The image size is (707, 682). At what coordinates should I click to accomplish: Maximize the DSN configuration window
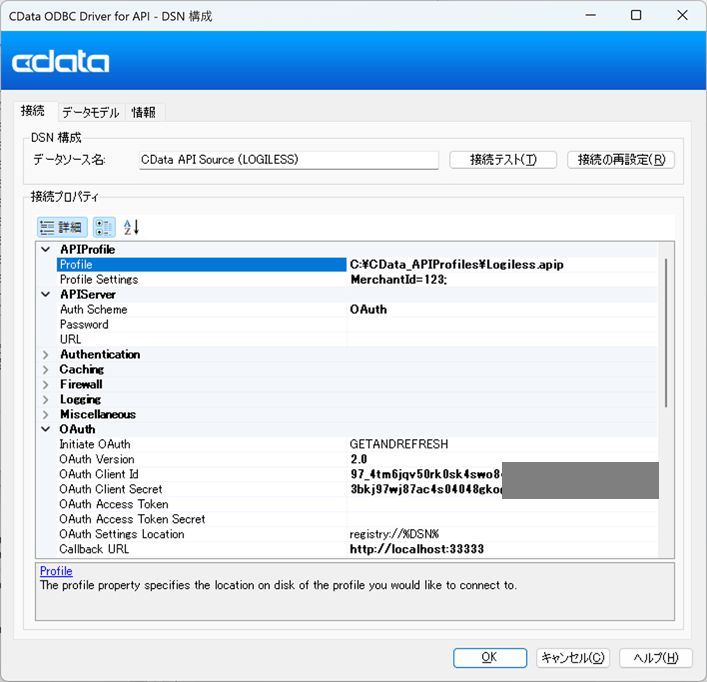pos(636,15)
